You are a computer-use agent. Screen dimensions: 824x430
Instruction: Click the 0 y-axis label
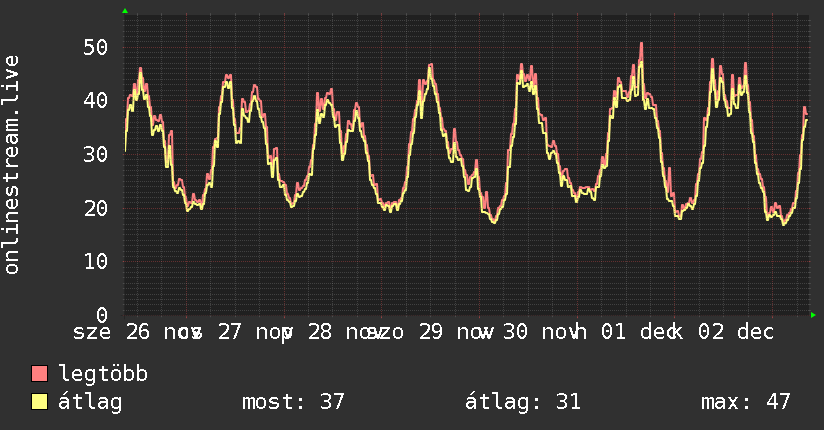coord(102,315)
